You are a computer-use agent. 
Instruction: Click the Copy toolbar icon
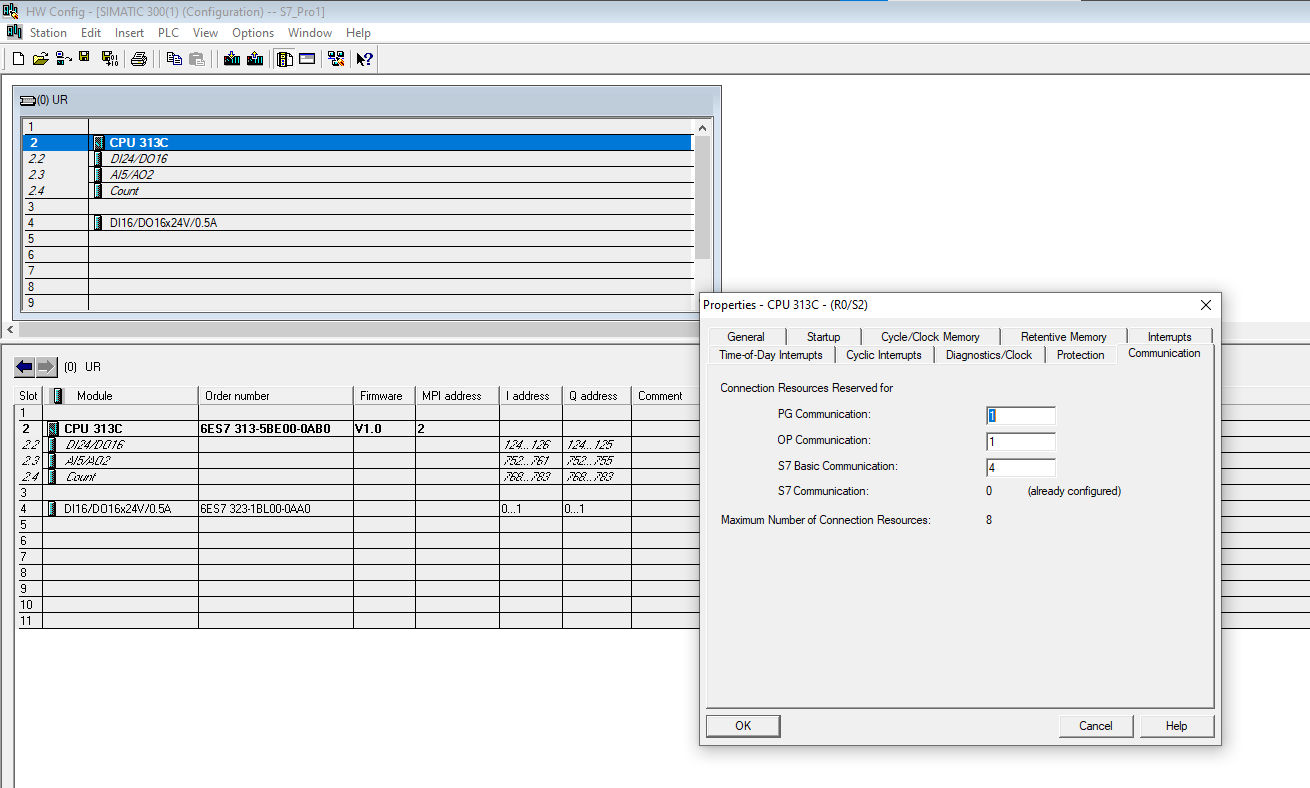coord(174,59)
